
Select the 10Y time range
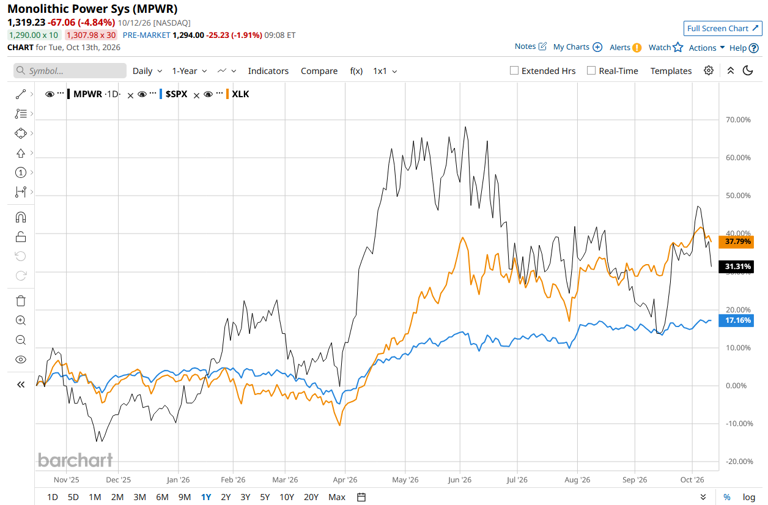tap(287, 497)
